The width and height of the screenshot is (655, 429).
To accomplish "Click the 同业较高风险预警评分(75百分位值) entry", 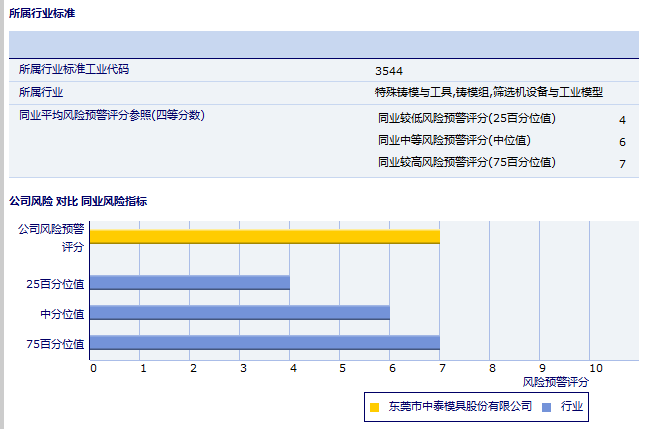I will pyautogui.click(x=466, y=162).
